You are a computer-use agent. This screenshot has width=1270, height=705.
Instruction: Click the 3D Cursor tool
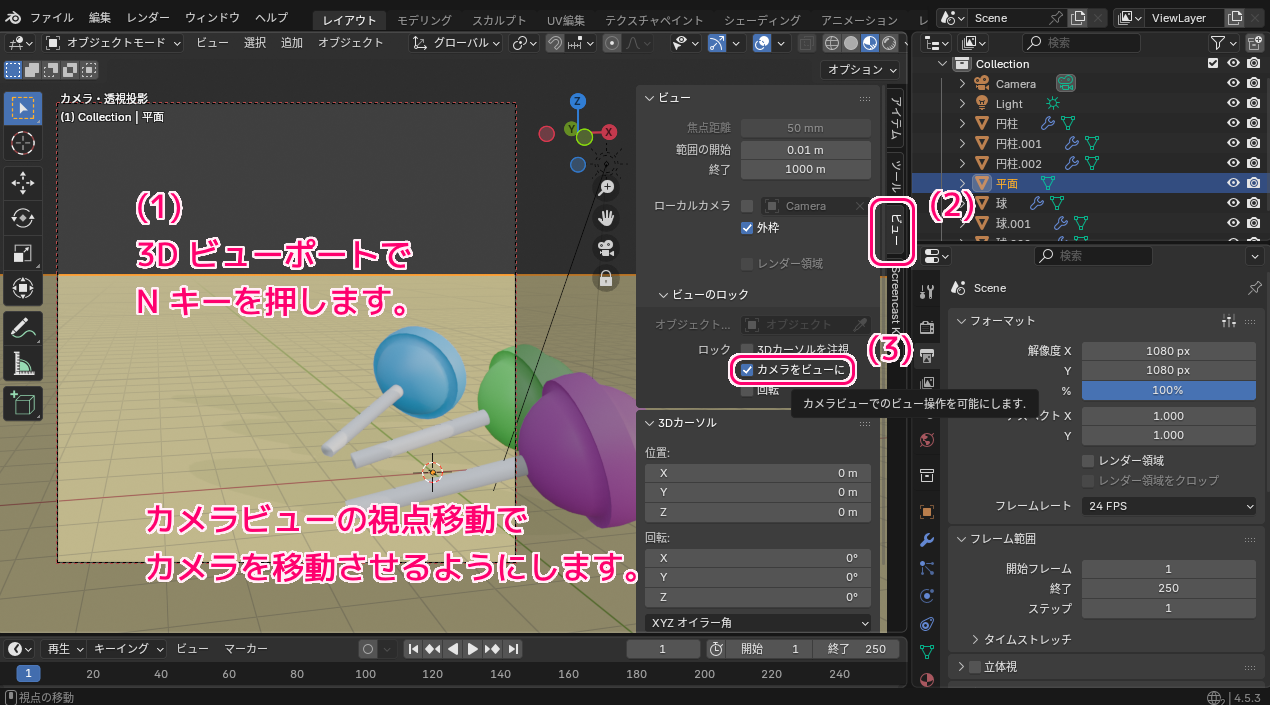tap(22, 143)
